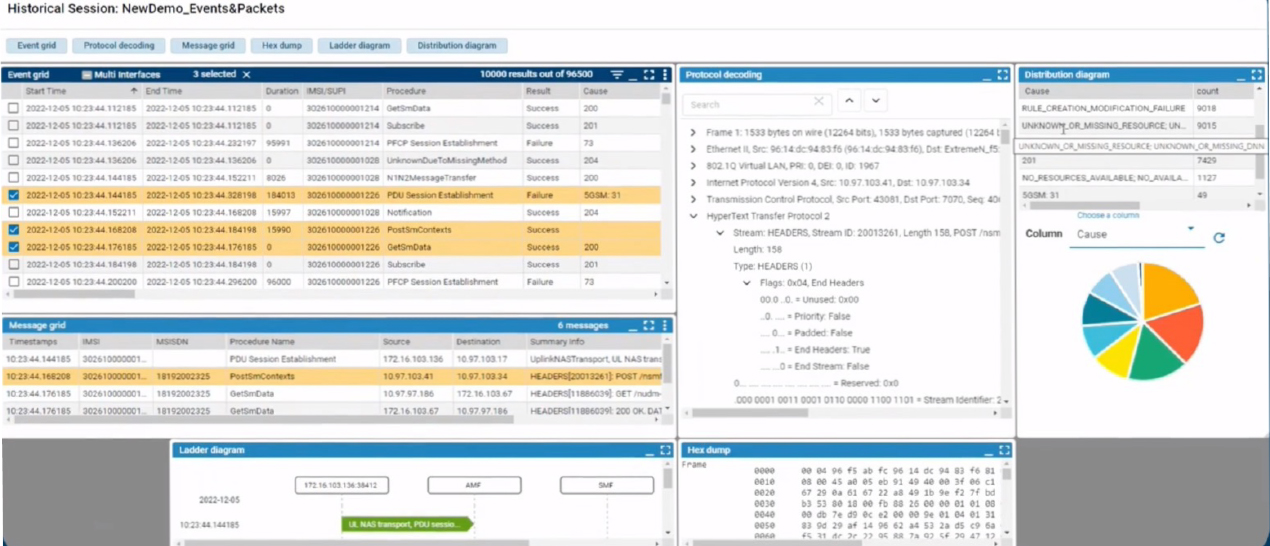
Task: Open the Event grid tab button
Action: 36,45
